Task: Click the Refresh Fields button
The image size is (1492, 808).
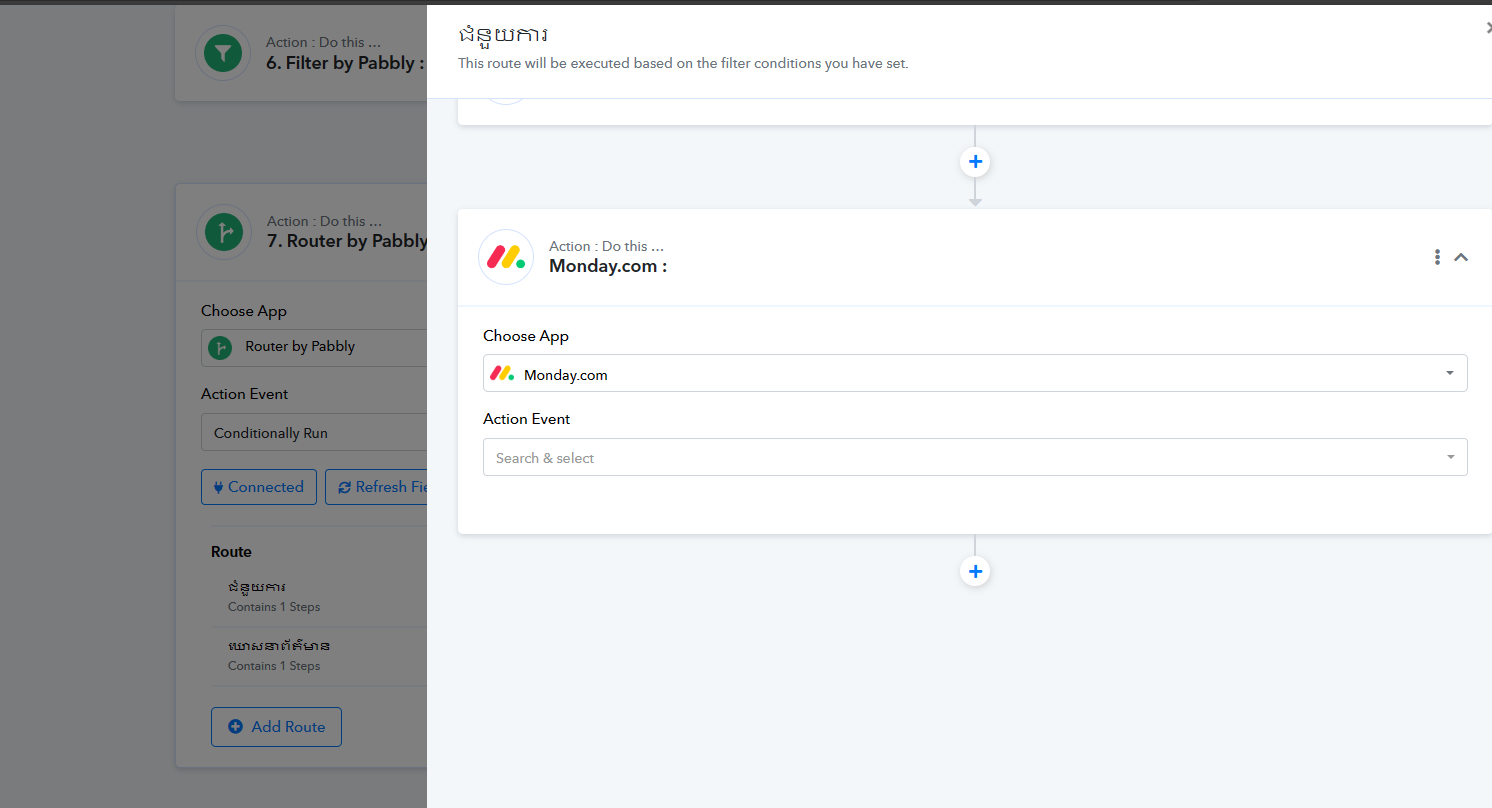Action: click(376, 487)
